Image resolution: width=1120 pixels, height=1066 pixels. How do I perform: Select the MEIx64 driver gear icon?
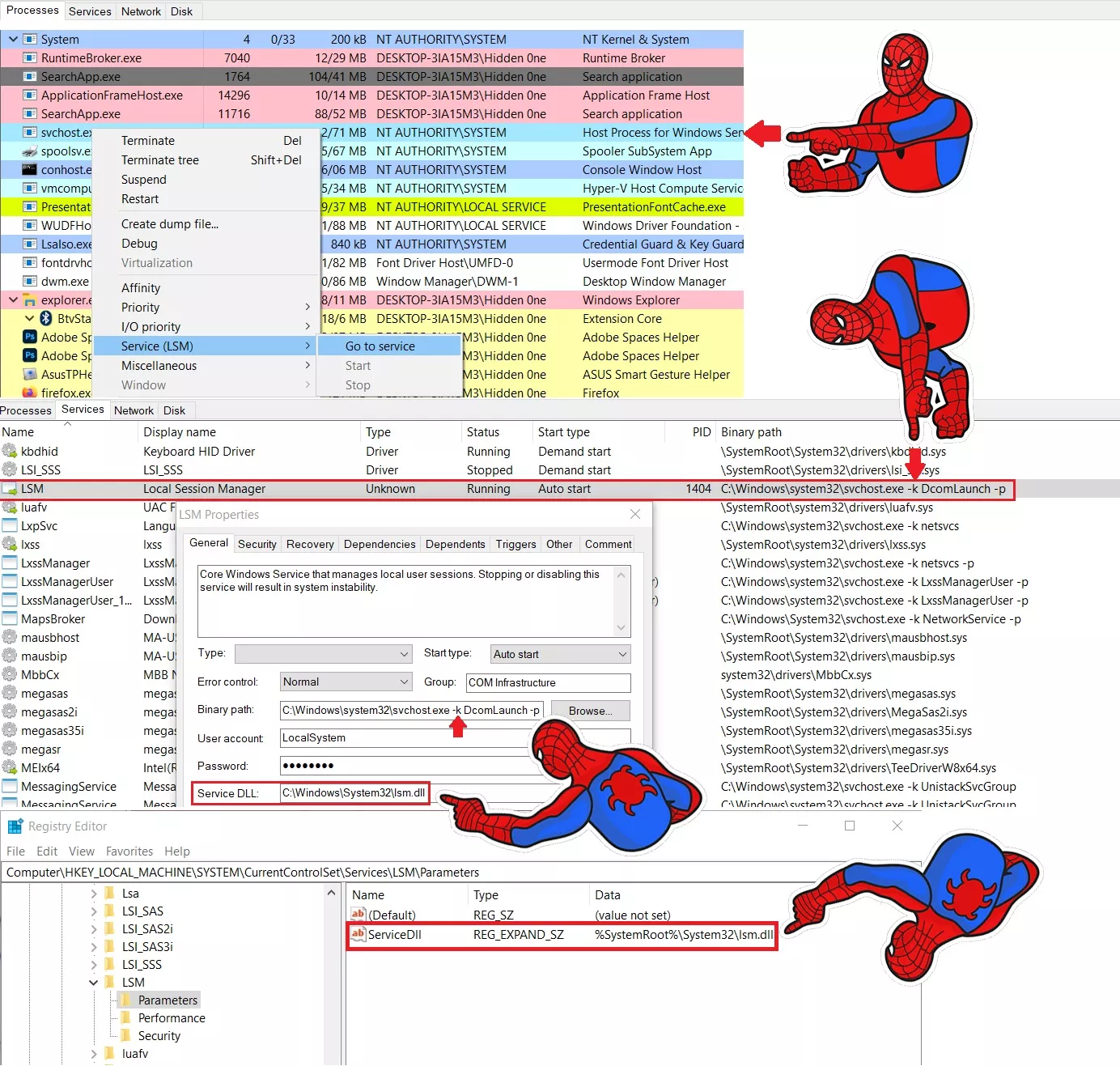10,767
